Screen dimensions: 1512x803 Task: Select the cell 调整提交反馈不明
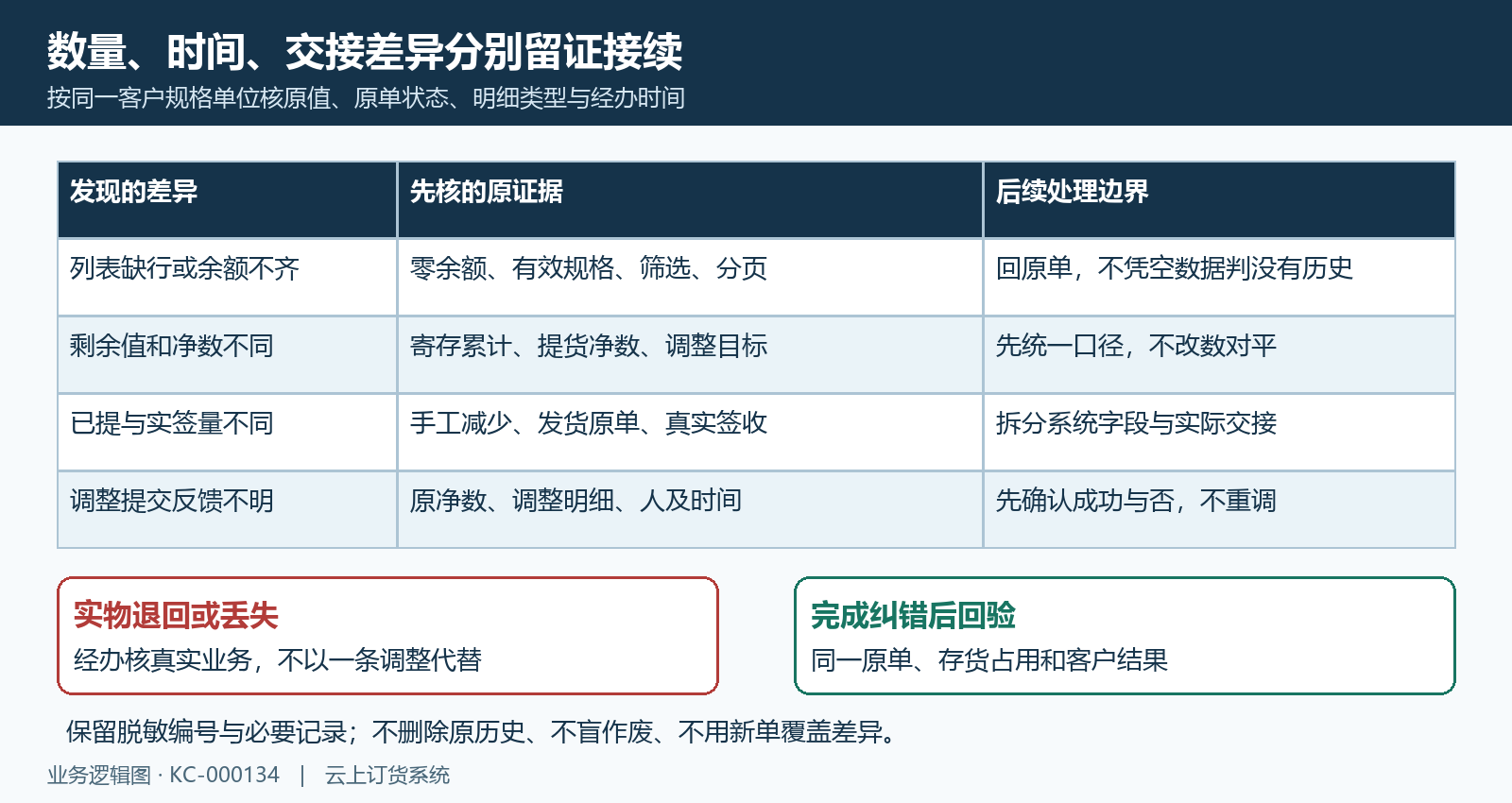click(227, 509)
